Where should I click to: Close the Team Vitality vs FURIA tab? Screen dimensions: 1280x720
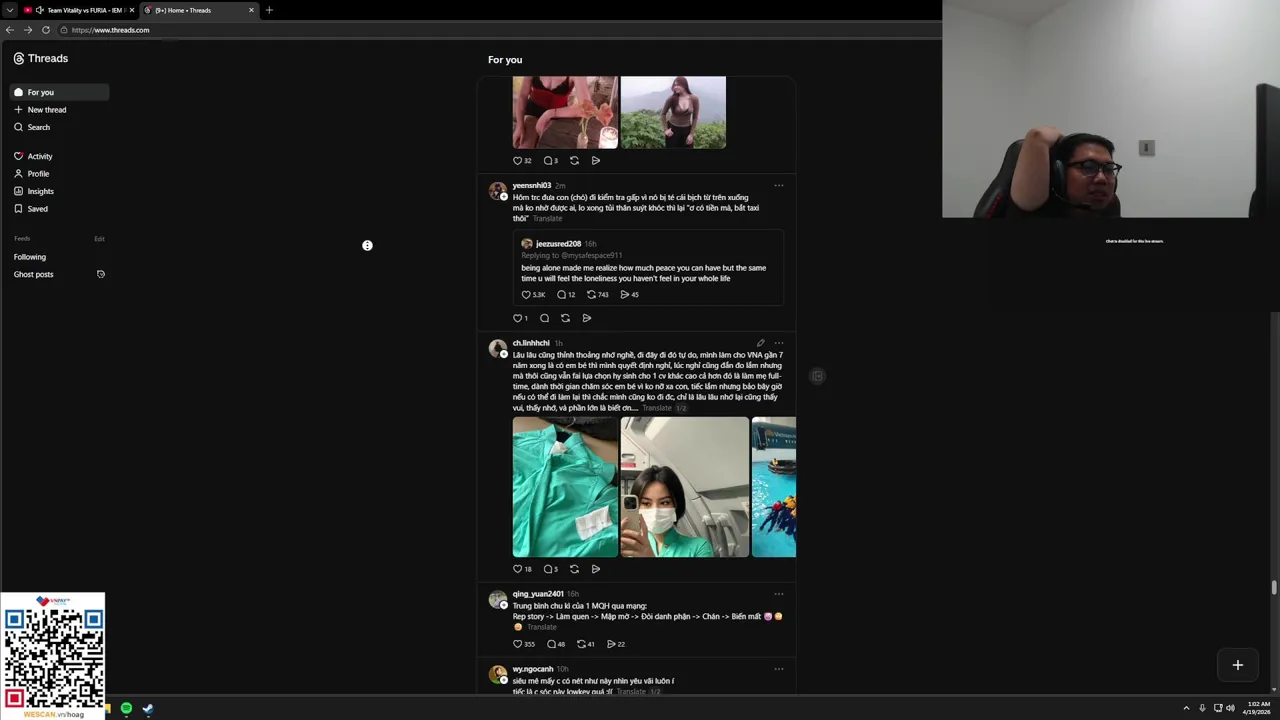(131, 10)
